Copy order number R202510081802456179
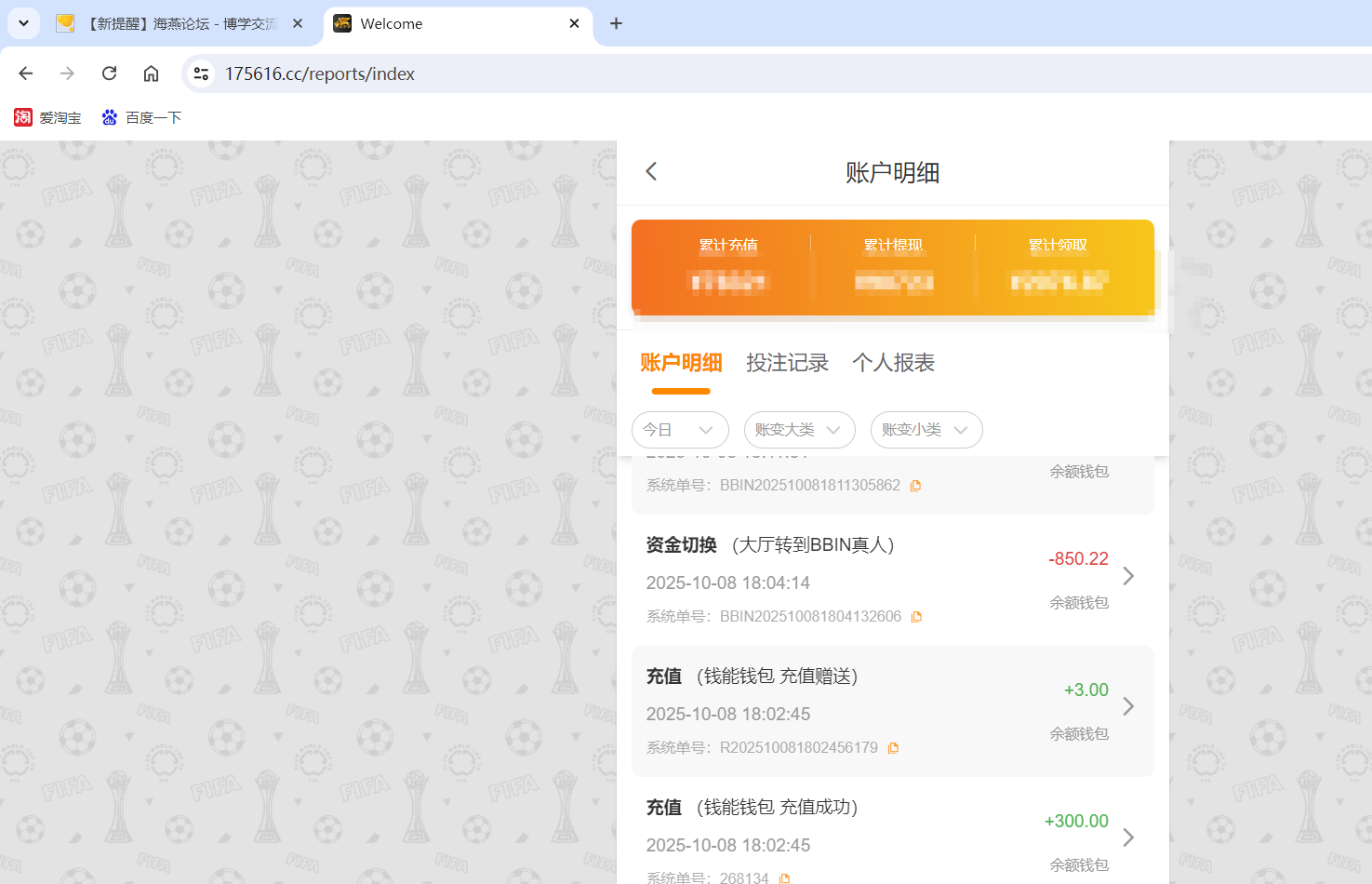Screen dimensions: 1372x884 tap(893, 746)
